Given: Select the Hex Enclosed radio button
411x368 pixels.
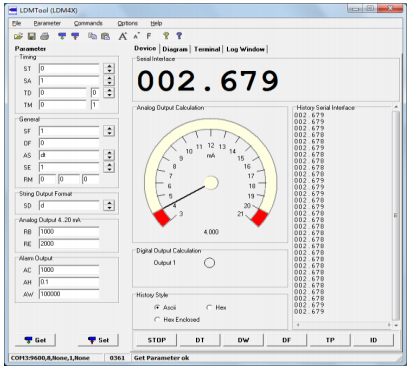Looking at the screenshot, I should (157, 319).
